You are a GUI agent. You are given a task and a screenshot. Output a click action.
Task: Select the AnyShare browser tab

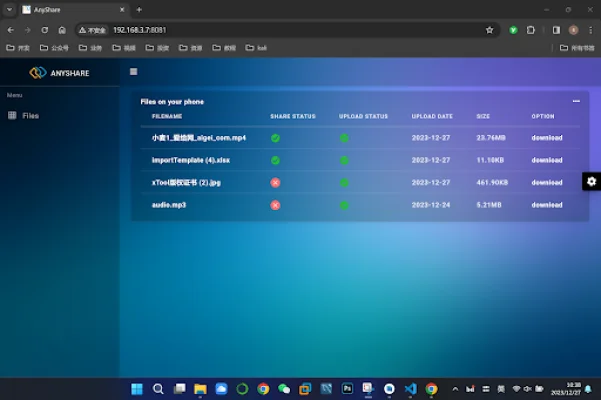point(70,9)
